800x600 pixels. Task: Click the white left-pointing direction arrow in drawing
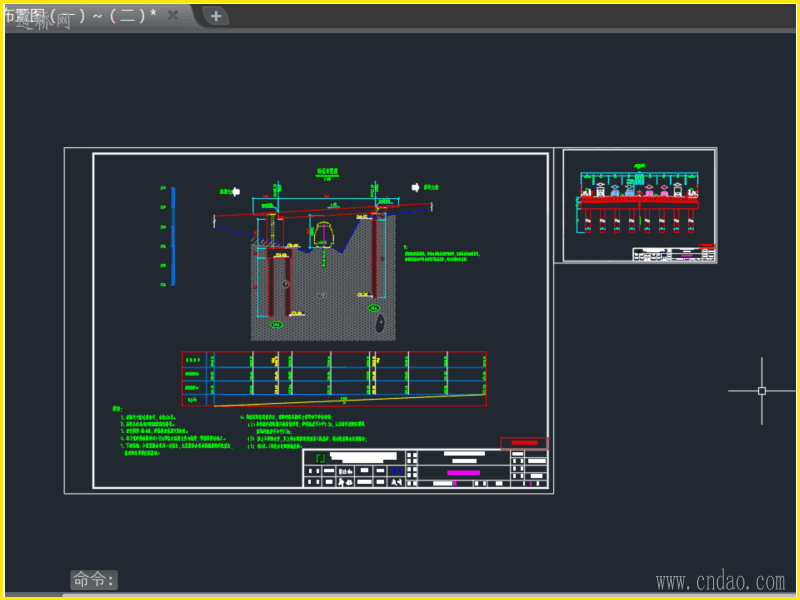(237, 190)
